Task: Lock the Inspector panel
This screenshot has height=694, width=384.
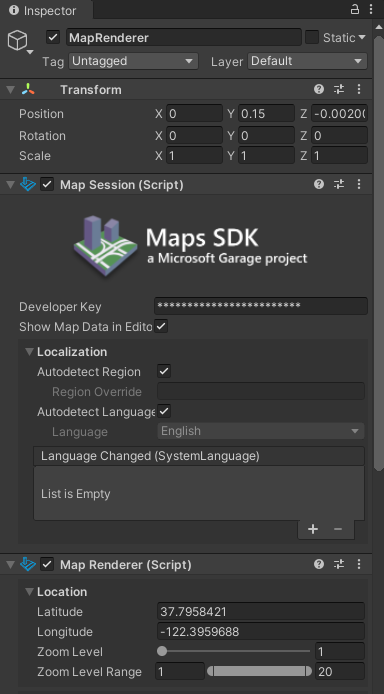Action: pyautogui.click(x=355, y=9)
